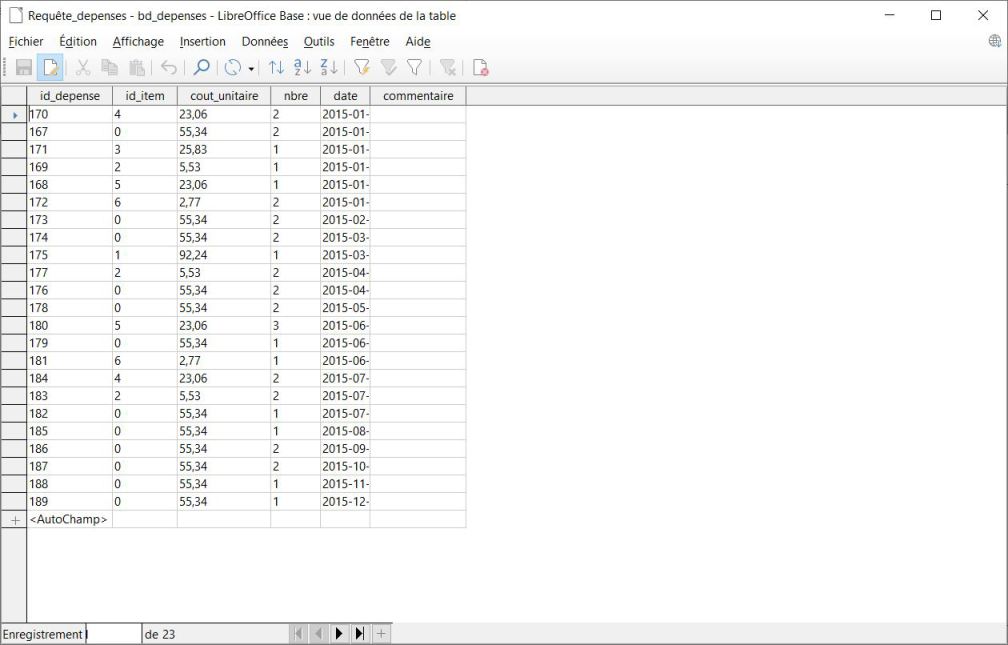The image size is (1008, 645).
Task: Apply the AutoFilter icon
Action: [362, 68]
